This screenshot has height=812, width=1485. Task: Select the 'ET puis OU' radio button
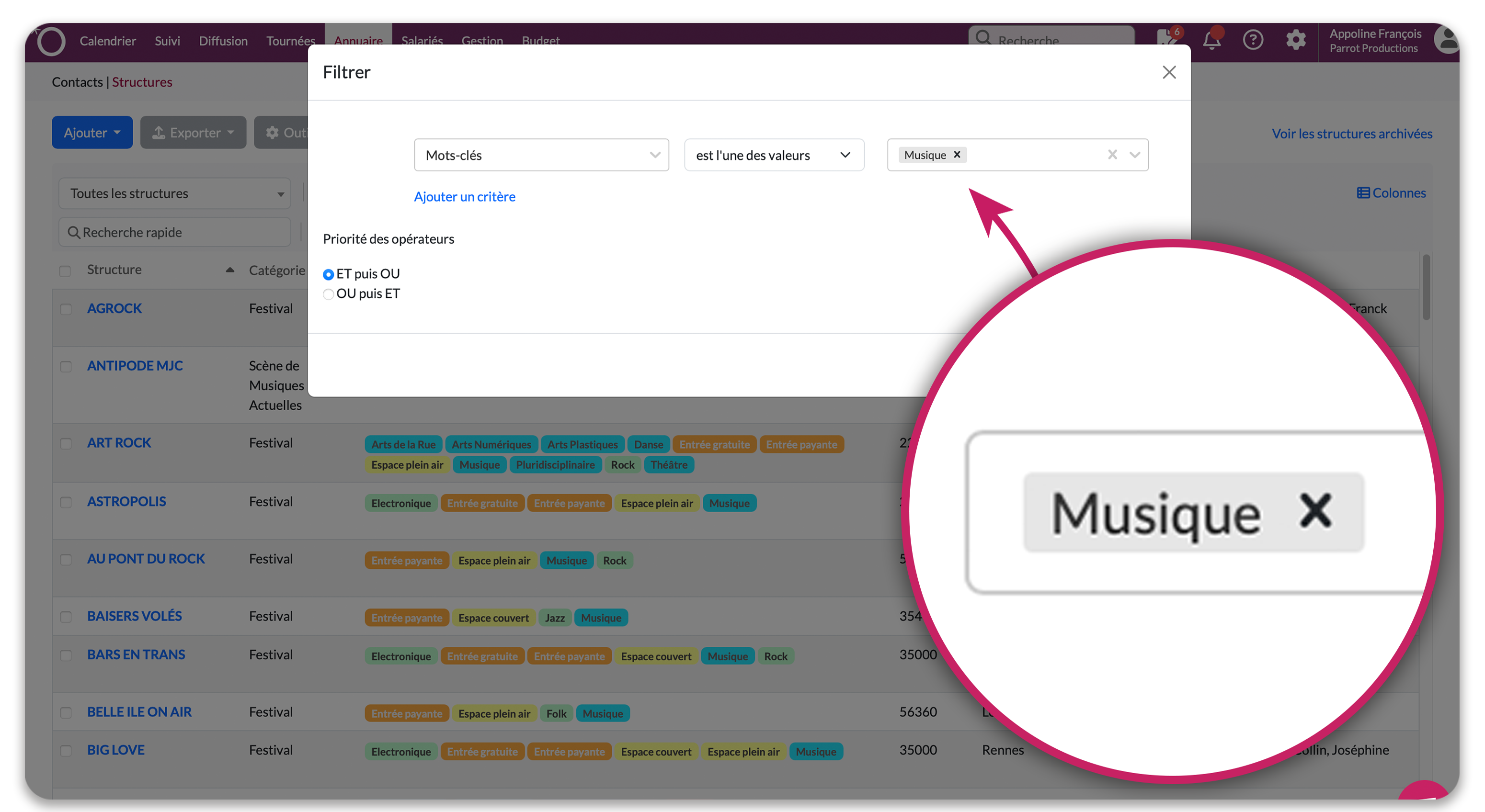tap(329, 273)
